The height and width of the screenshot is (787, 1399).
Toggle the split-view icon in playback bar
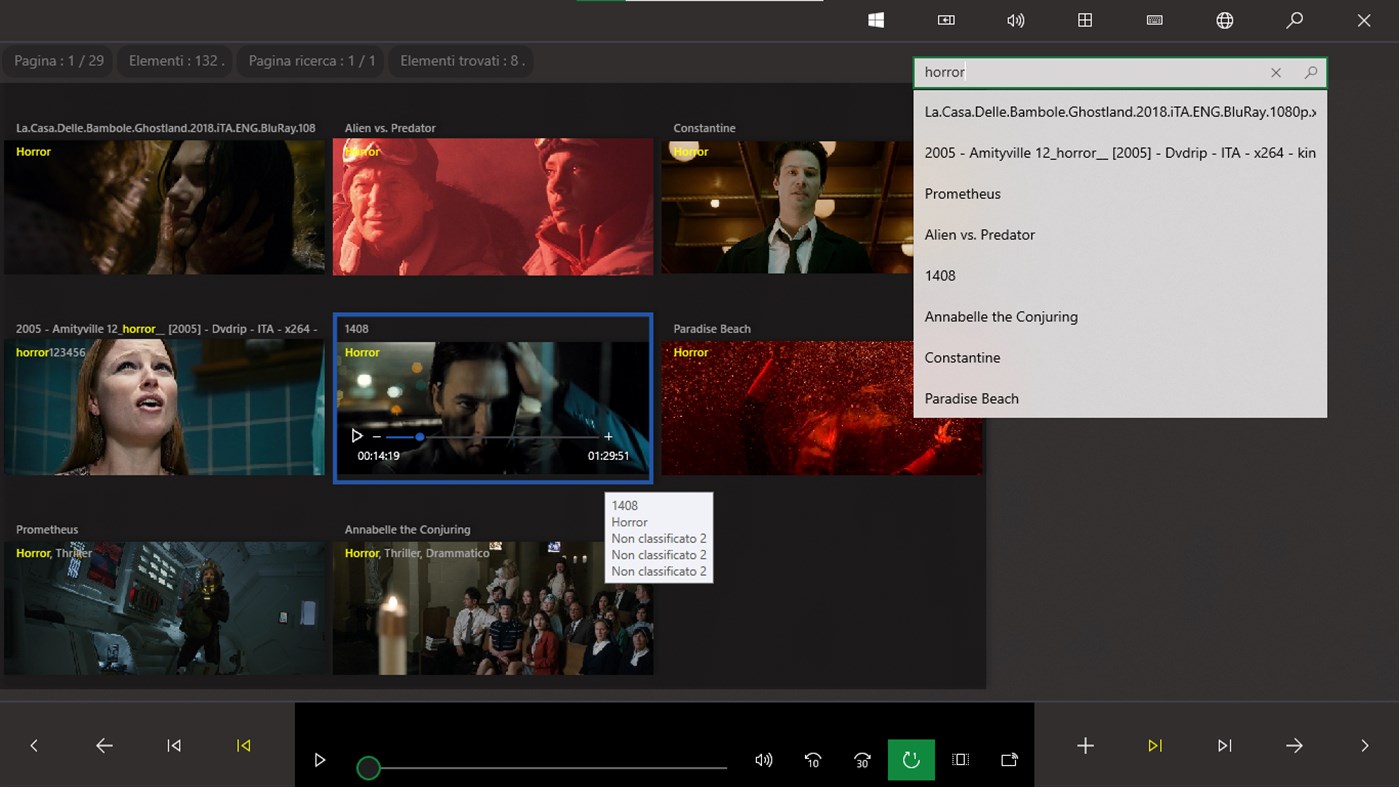pos(959,760)
